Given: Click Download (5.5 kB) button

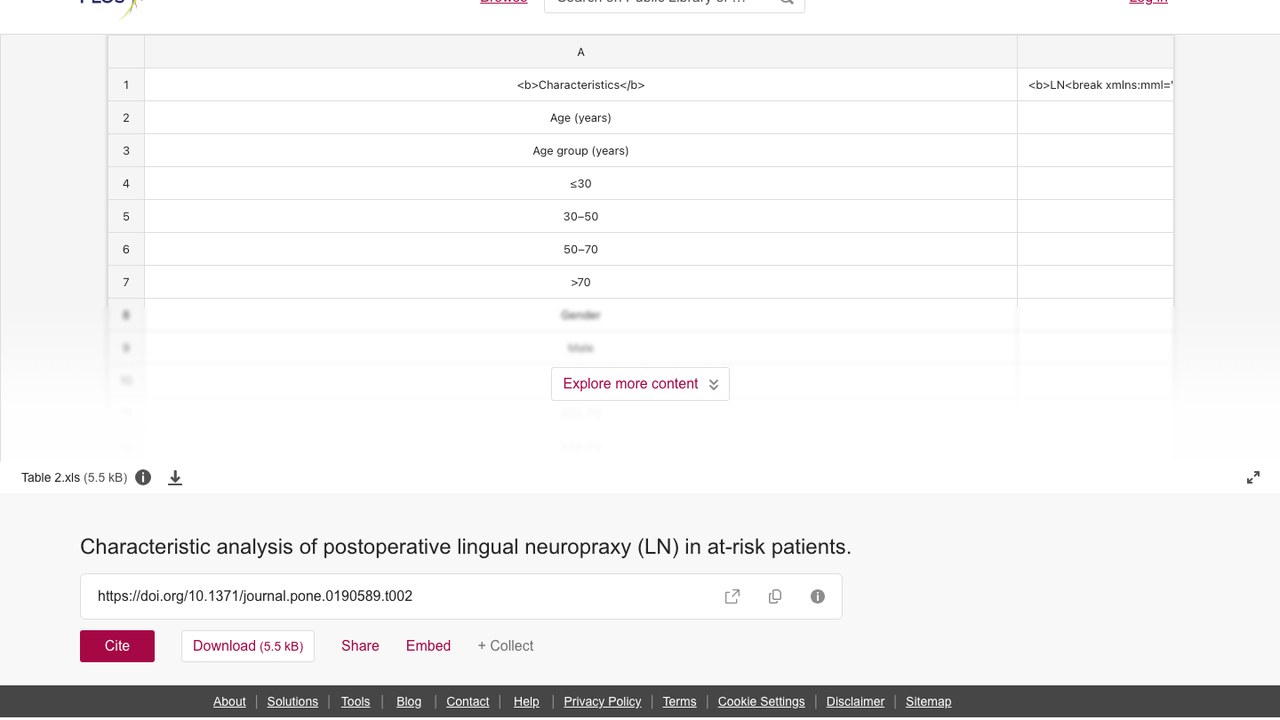Looking at the screenshot, I should [x=248, y=646].
